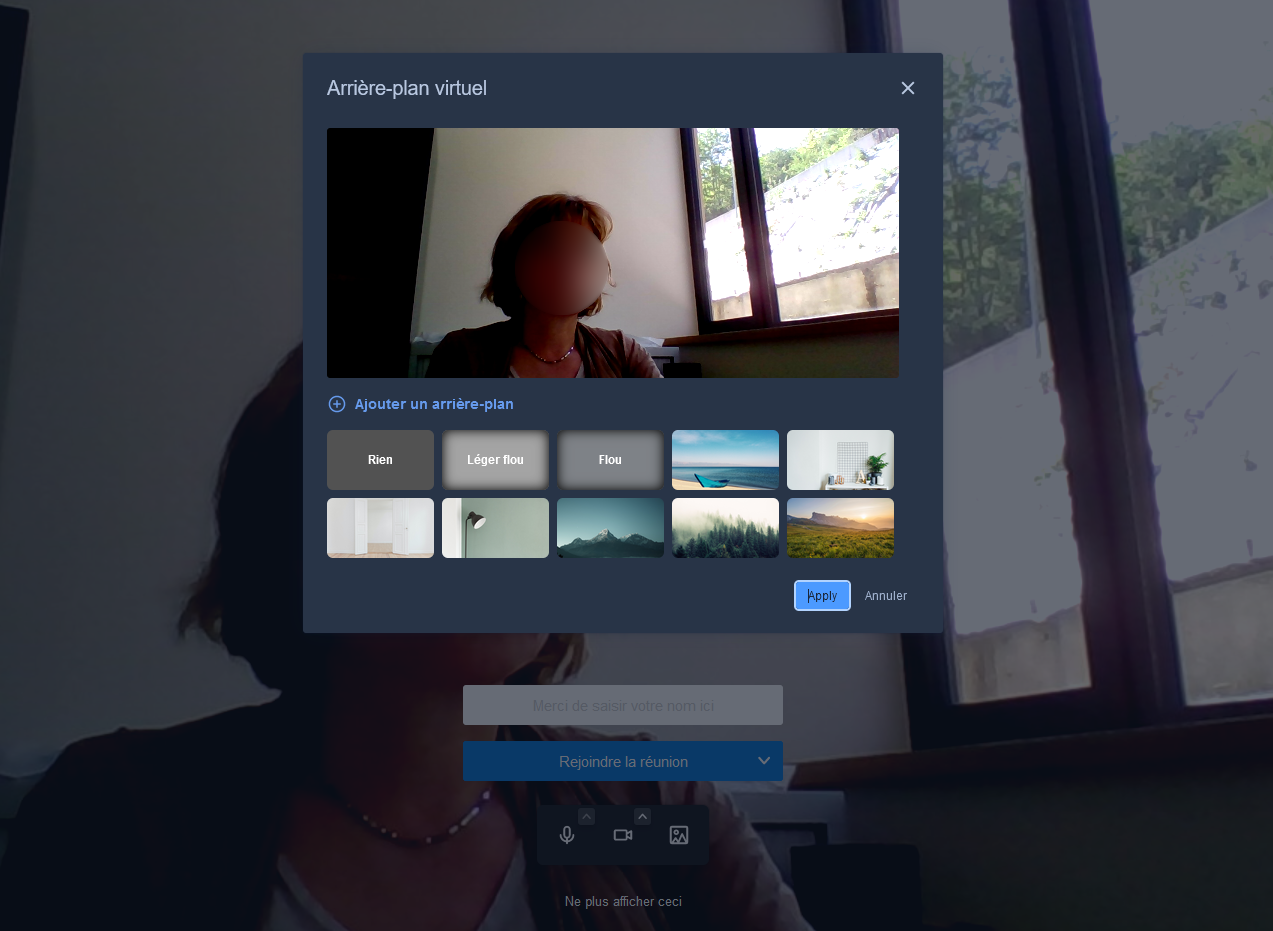This screenshot has height=931, width=1273.
Task: Select the beach with boat background
Action: [x=725, y=460]
